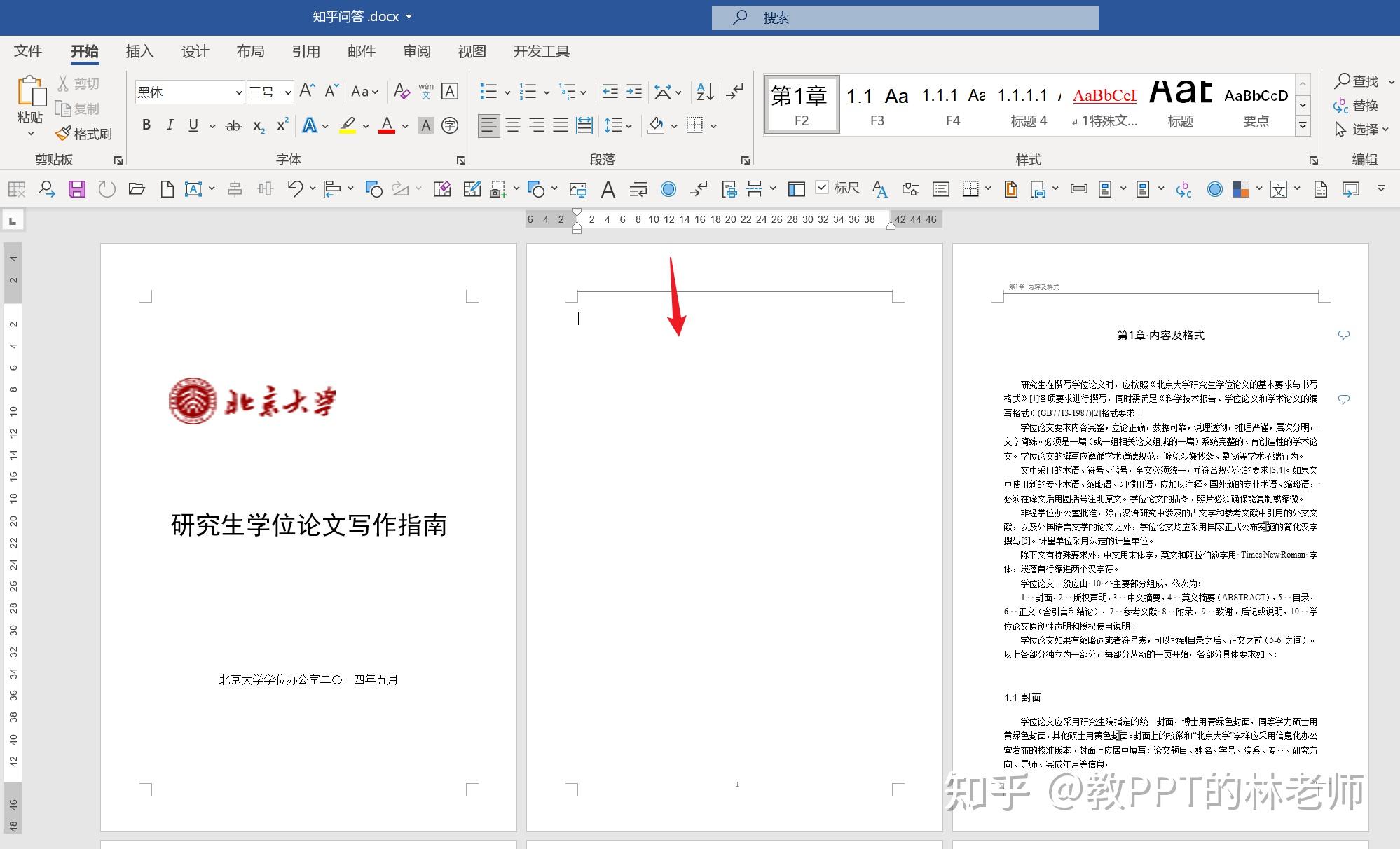The width and height of the screenshot is (1400, 849).
Task: Click the 替换 replace button
Action: [x=1356, y=105]
